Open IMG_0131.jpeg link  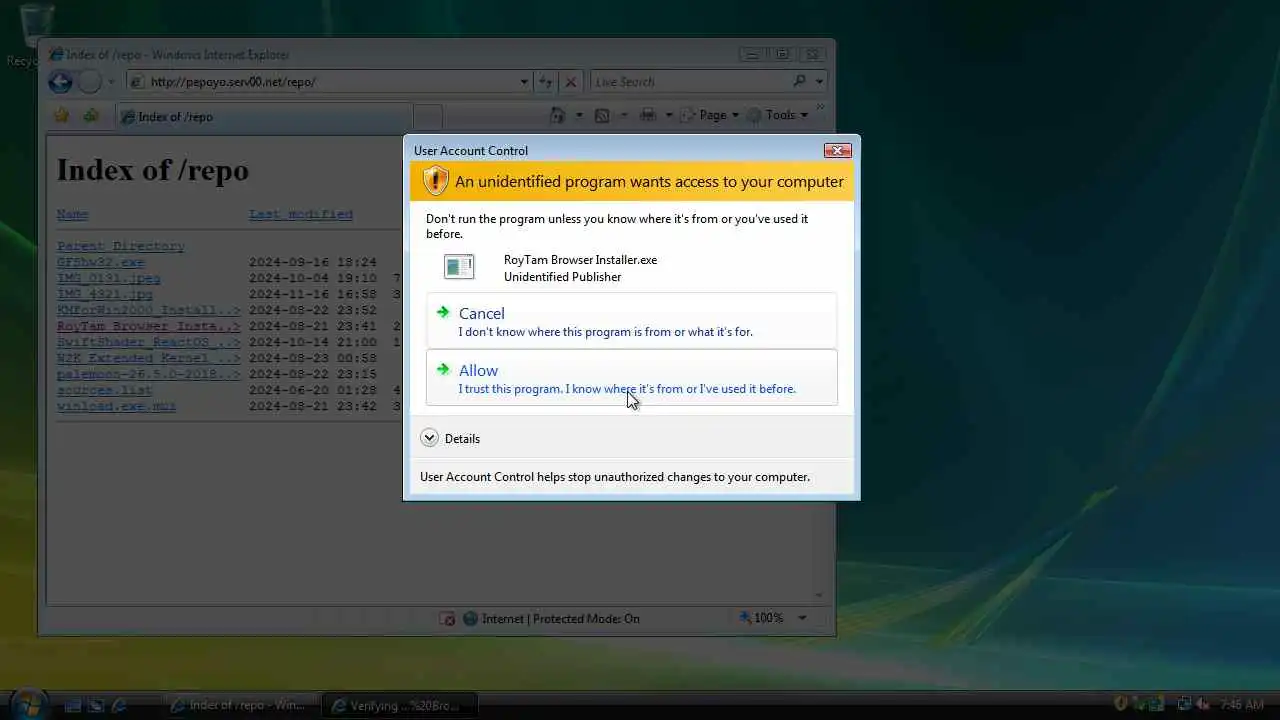tap(109, 278)
